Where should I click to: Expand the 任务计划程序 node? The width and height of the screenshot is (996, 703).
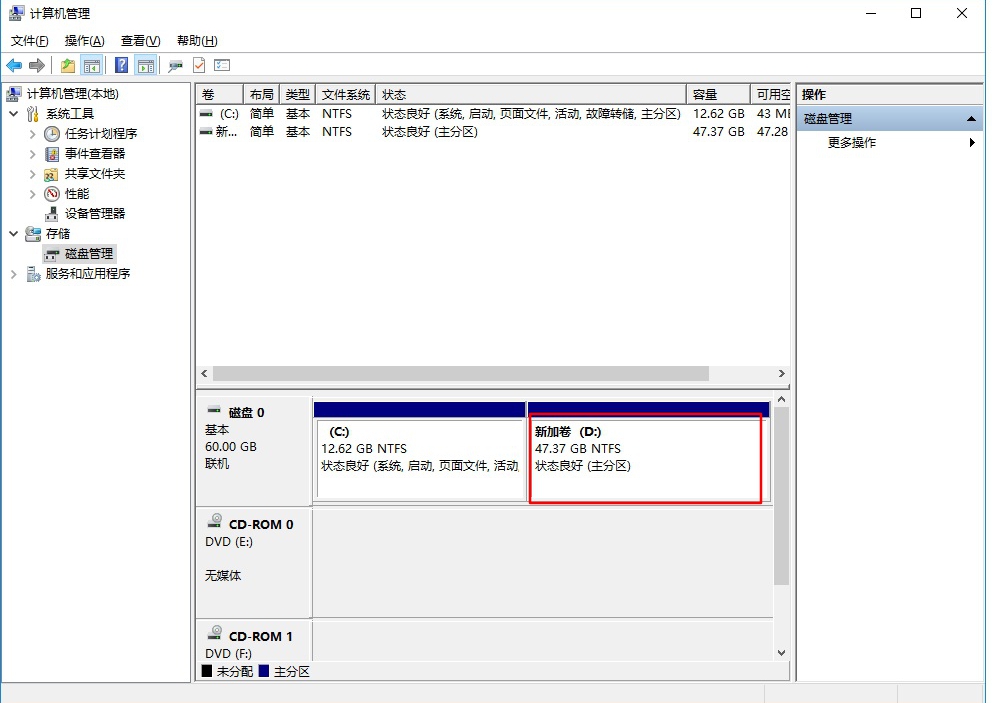click(32, 134)
